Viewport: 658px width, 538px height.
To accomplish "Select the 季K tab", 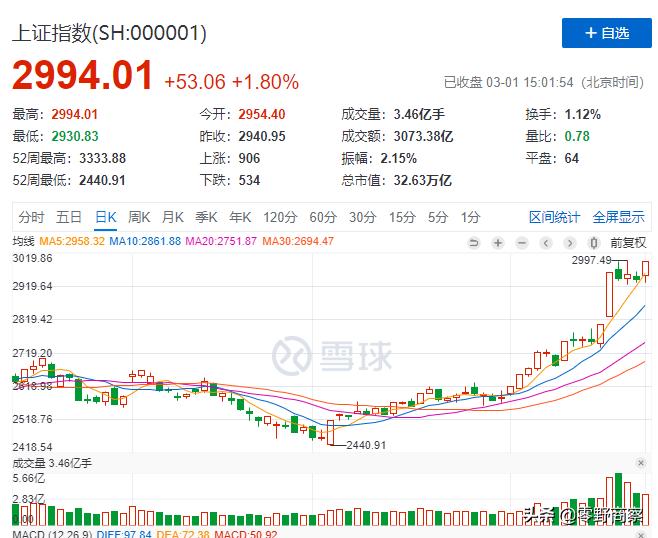I will click(206, 217).
